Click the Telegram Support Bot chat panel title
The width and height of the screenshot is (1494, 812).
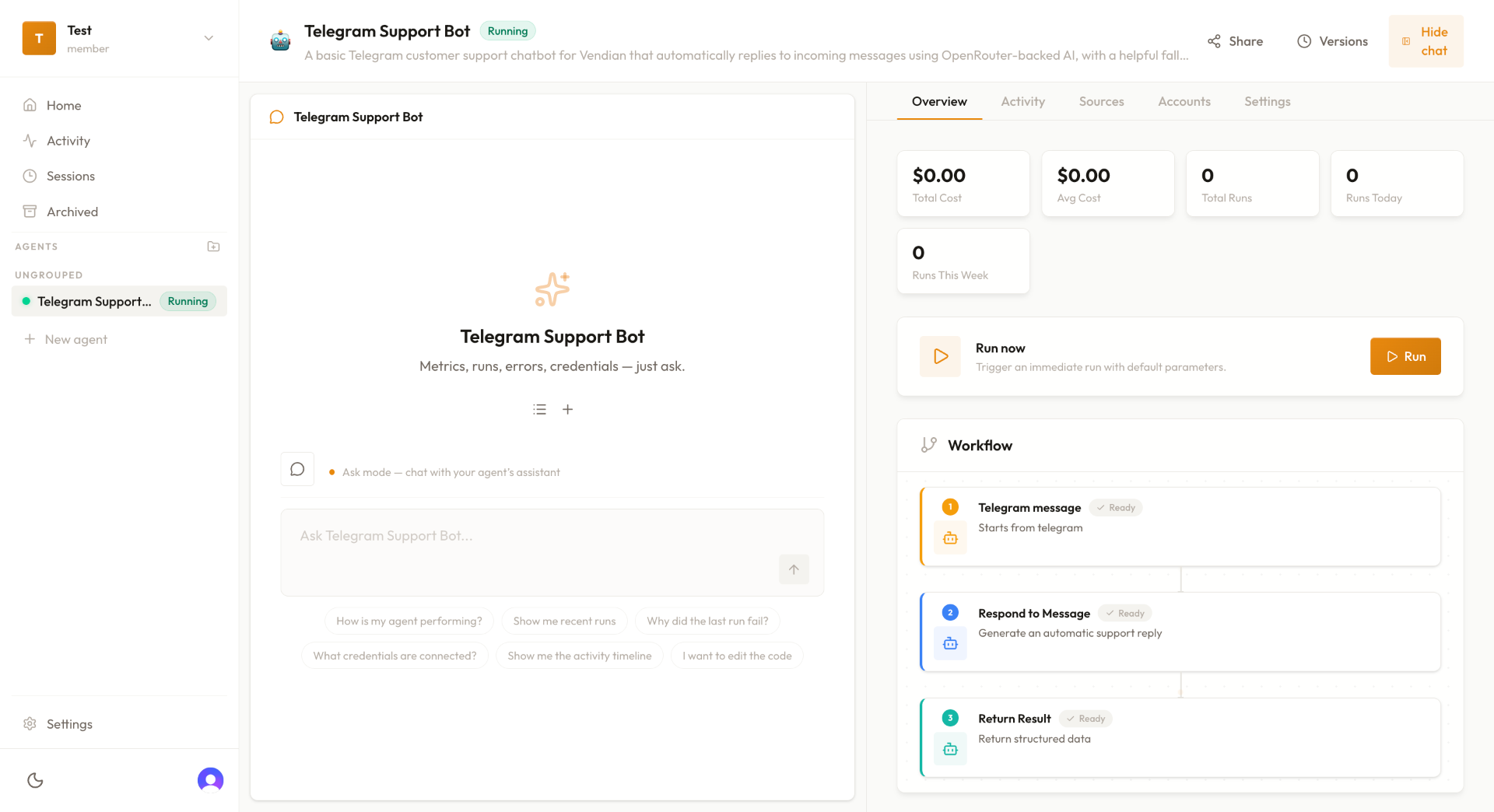pos(358,117)
